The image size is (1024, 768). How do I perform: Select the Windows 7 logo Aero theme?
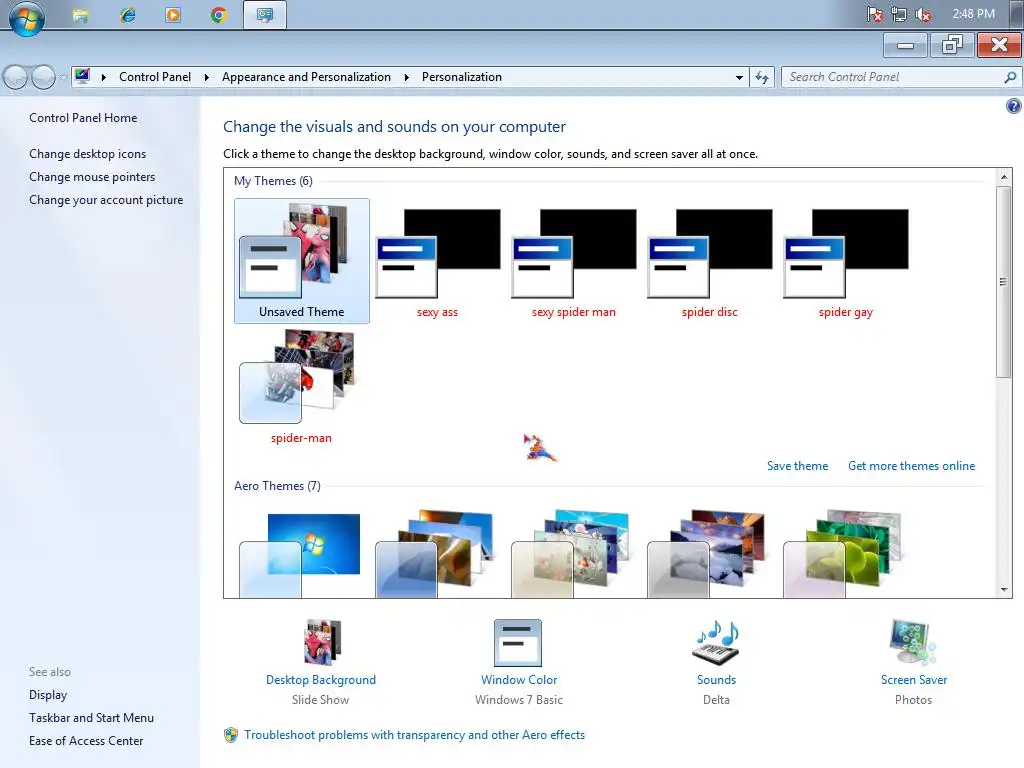[x=300, y=555]
